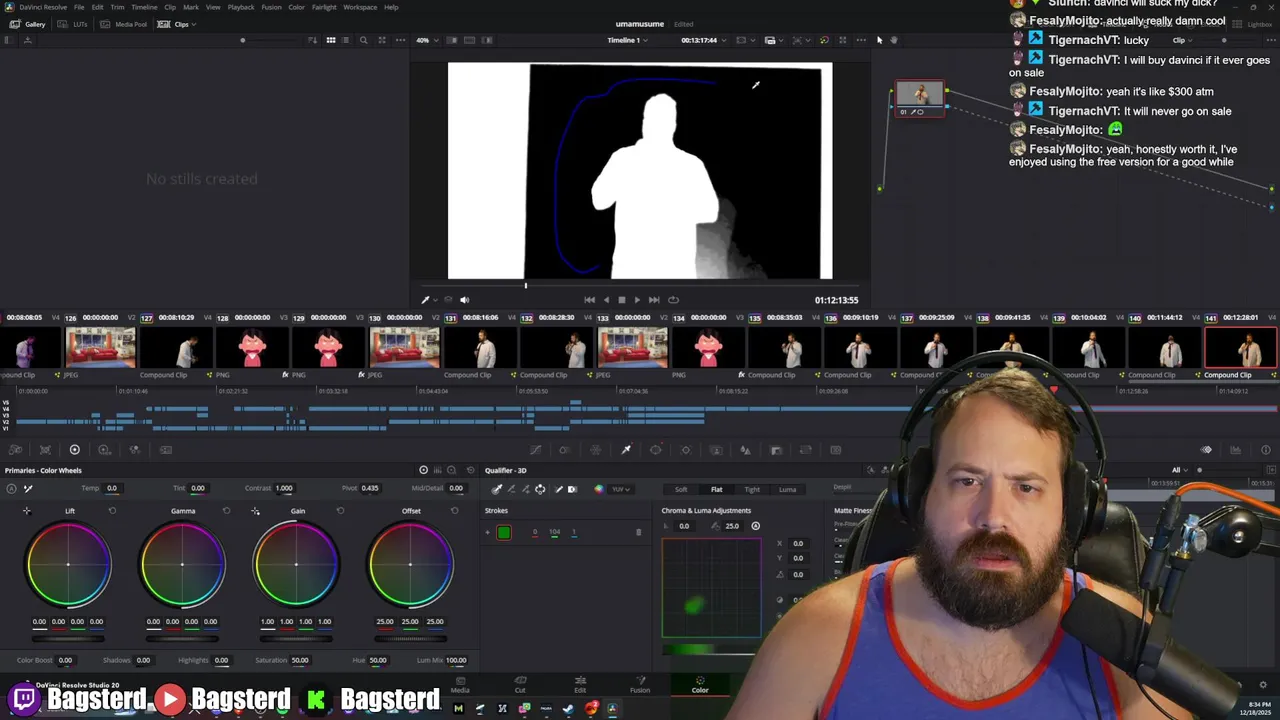Mute viewer audio speaker icon
The image size is (1280, 720).
click(464, 300)
